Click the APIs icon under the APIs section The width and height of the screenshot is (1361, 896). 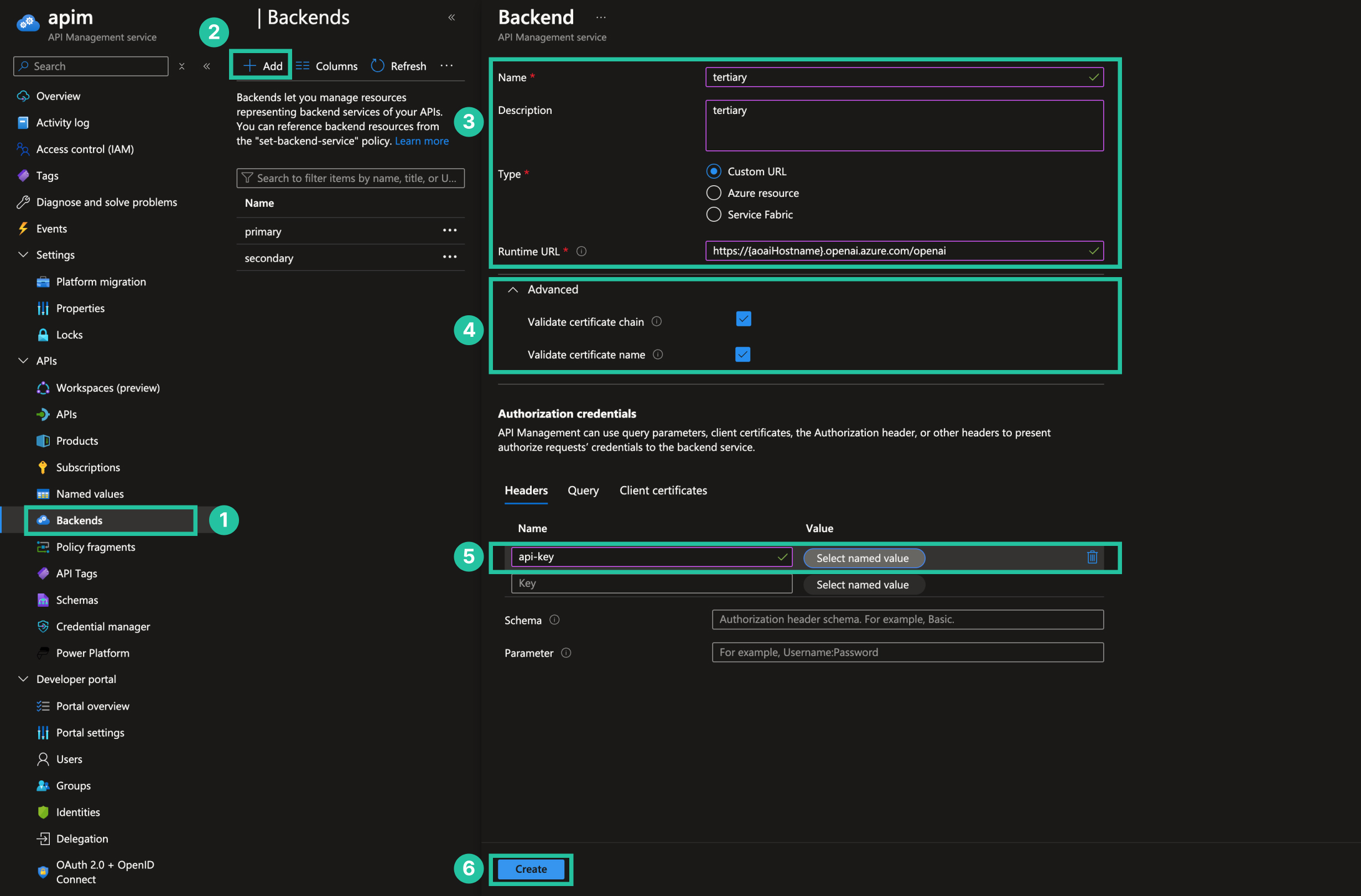[x=43, y=414]
